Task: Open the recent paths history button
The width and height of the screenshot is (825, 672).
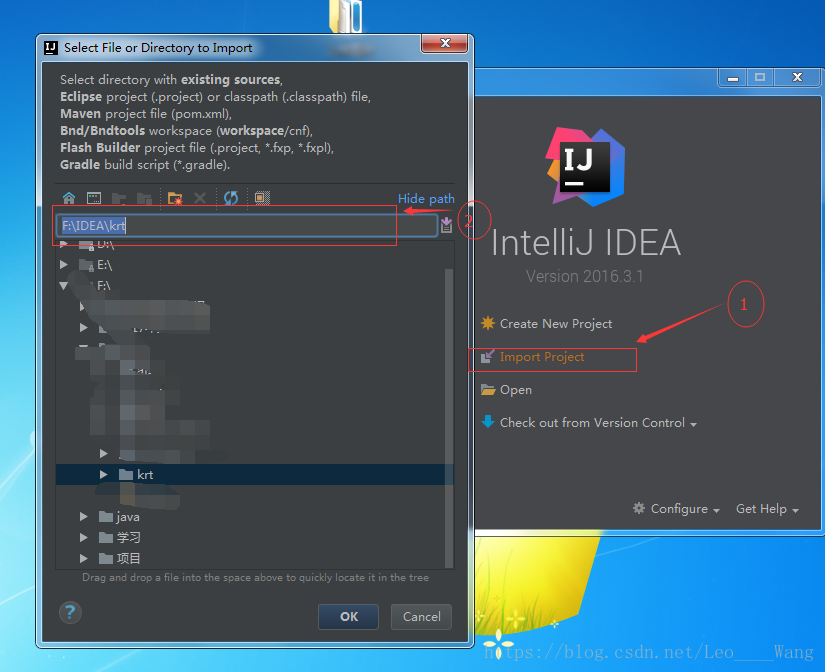Action: point(446,225)
